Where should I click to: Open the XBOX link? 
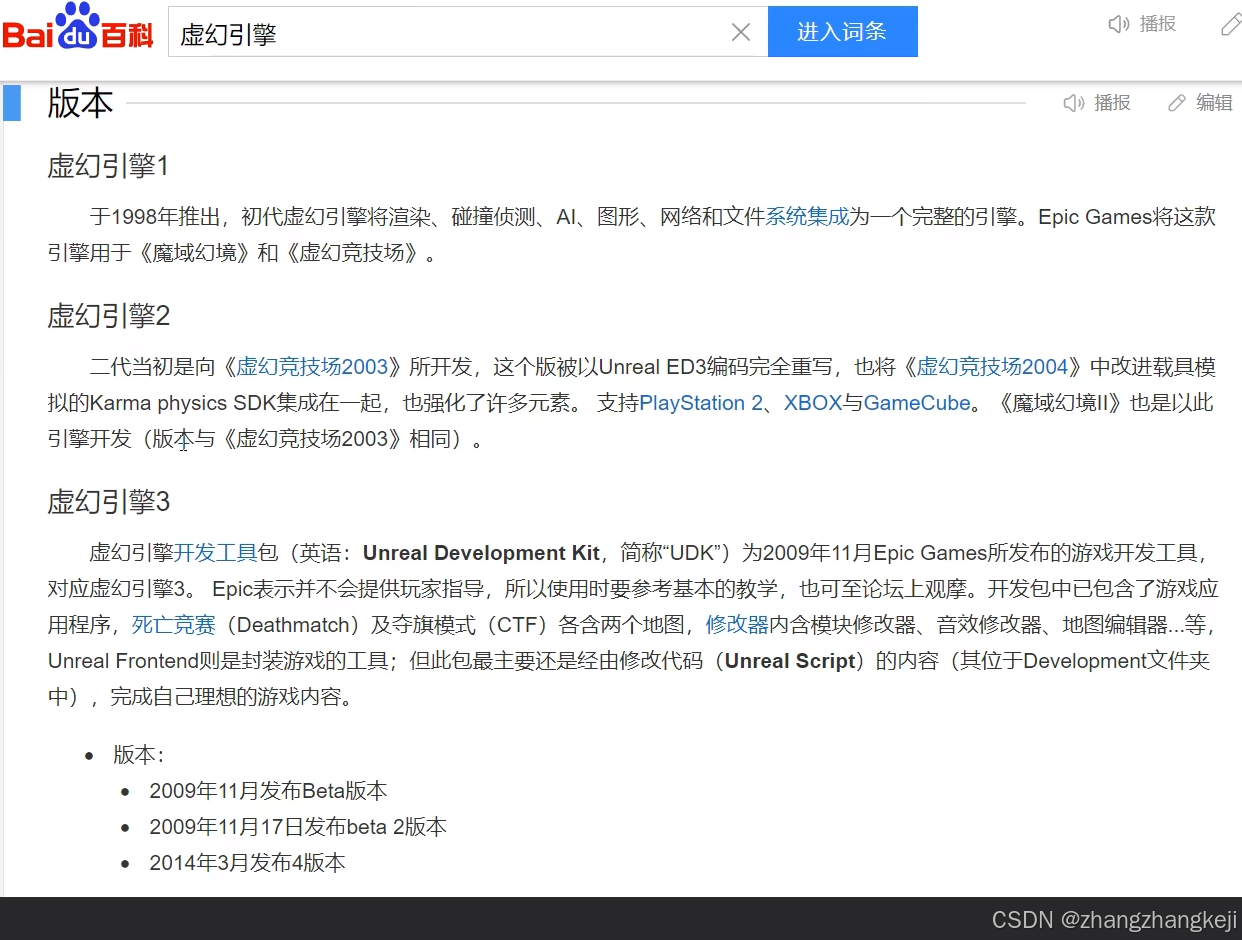click(813, 404)
